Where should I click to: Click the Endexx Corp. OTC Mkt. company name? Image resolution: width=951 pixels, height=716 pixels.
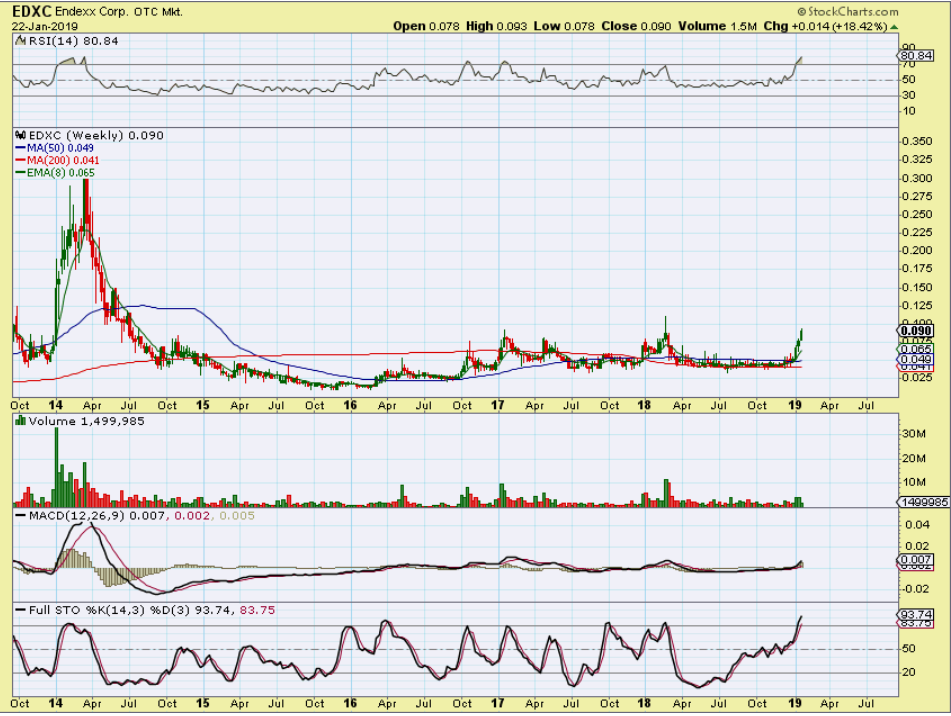[119, 12]
